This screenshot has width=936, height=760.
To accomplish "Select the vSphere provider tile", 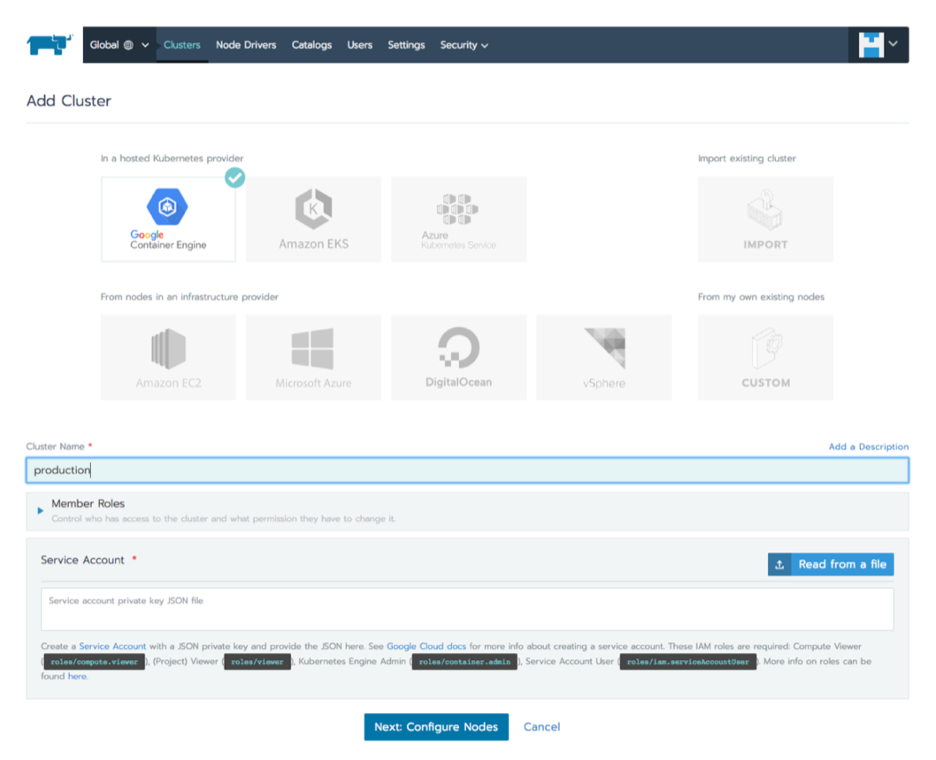I will coord(604,357).
